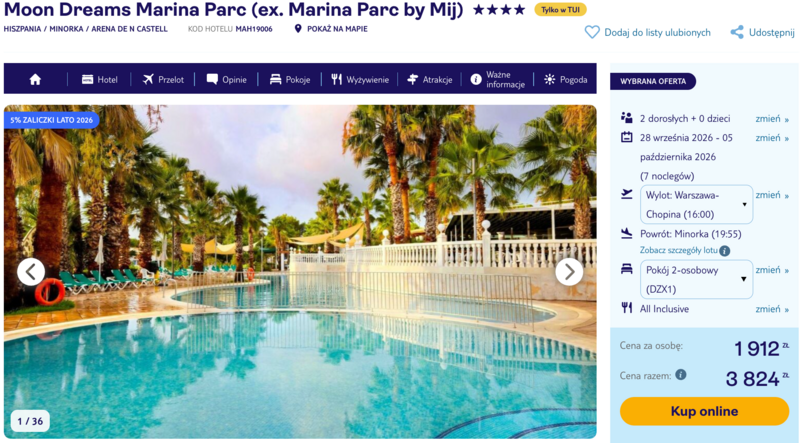Open the Przelot tab

163,80
